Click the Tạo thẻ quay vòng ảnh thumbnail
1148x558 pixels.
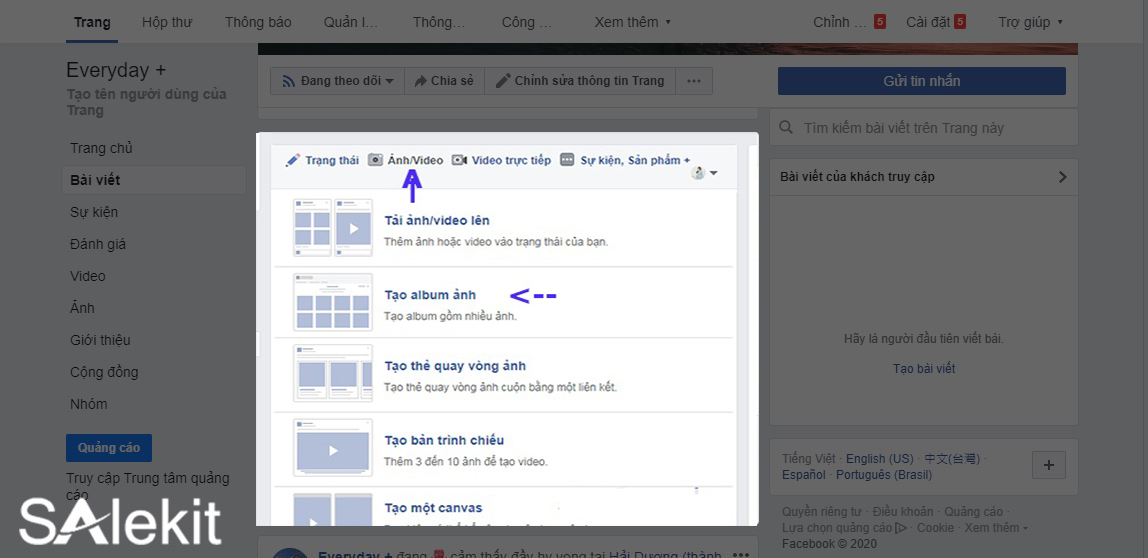coord(332,373)
